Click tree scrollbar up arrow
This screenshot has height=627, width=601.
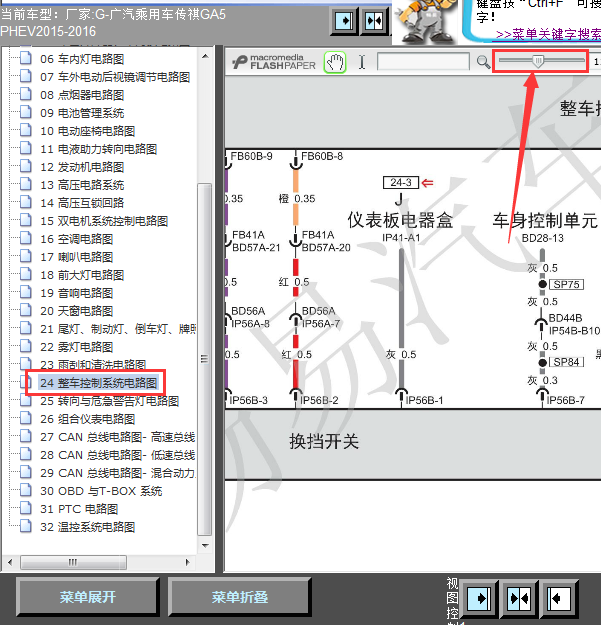click(x=205, y=56)
